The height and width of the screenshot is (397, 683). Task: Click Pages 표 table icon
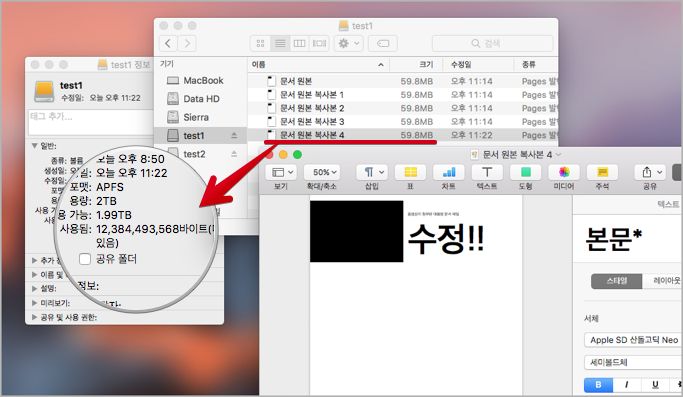[x=410, y=173]
